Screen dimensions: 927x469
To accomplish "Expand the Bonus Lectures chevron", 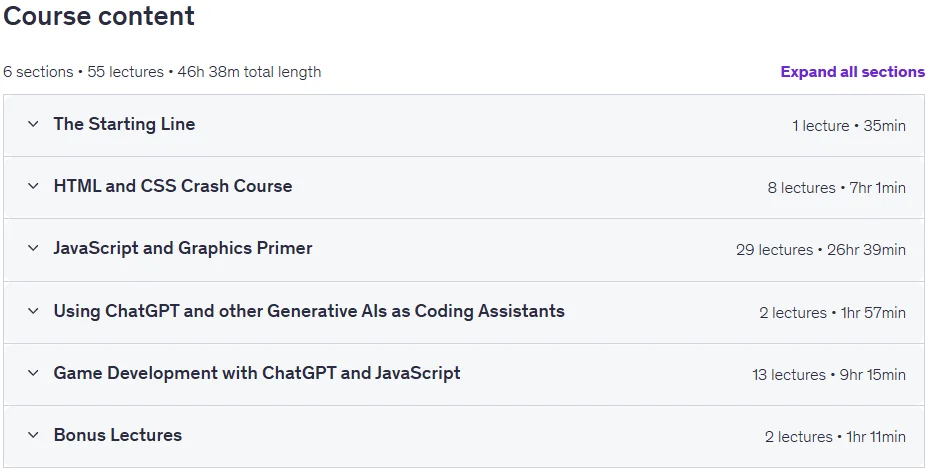I will pyautogui.click(x=33, y=435).
